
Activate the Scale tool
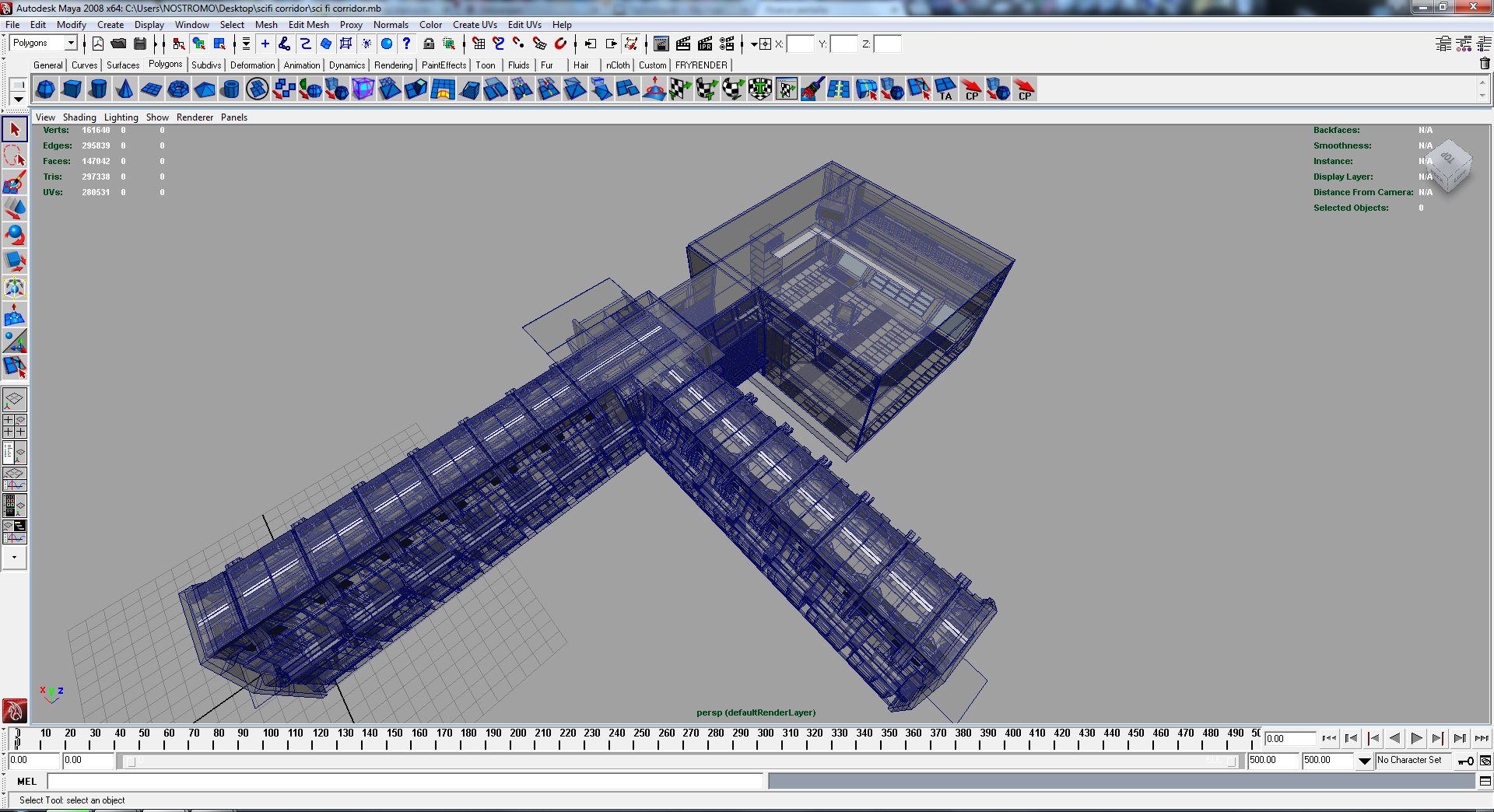(x=15, y=261)
